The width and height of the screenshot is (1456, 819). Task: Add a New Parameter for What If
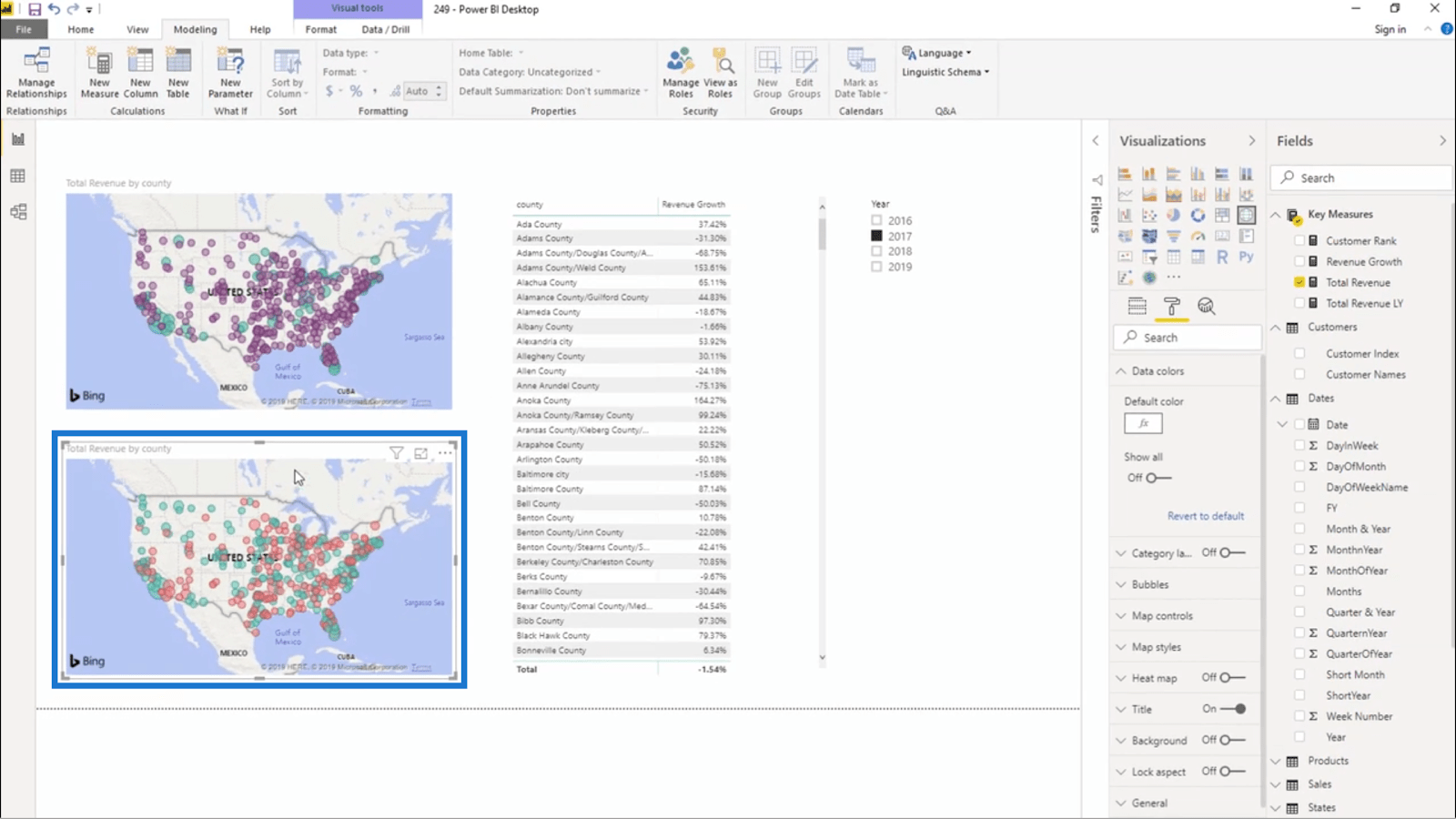coord(230,73)
